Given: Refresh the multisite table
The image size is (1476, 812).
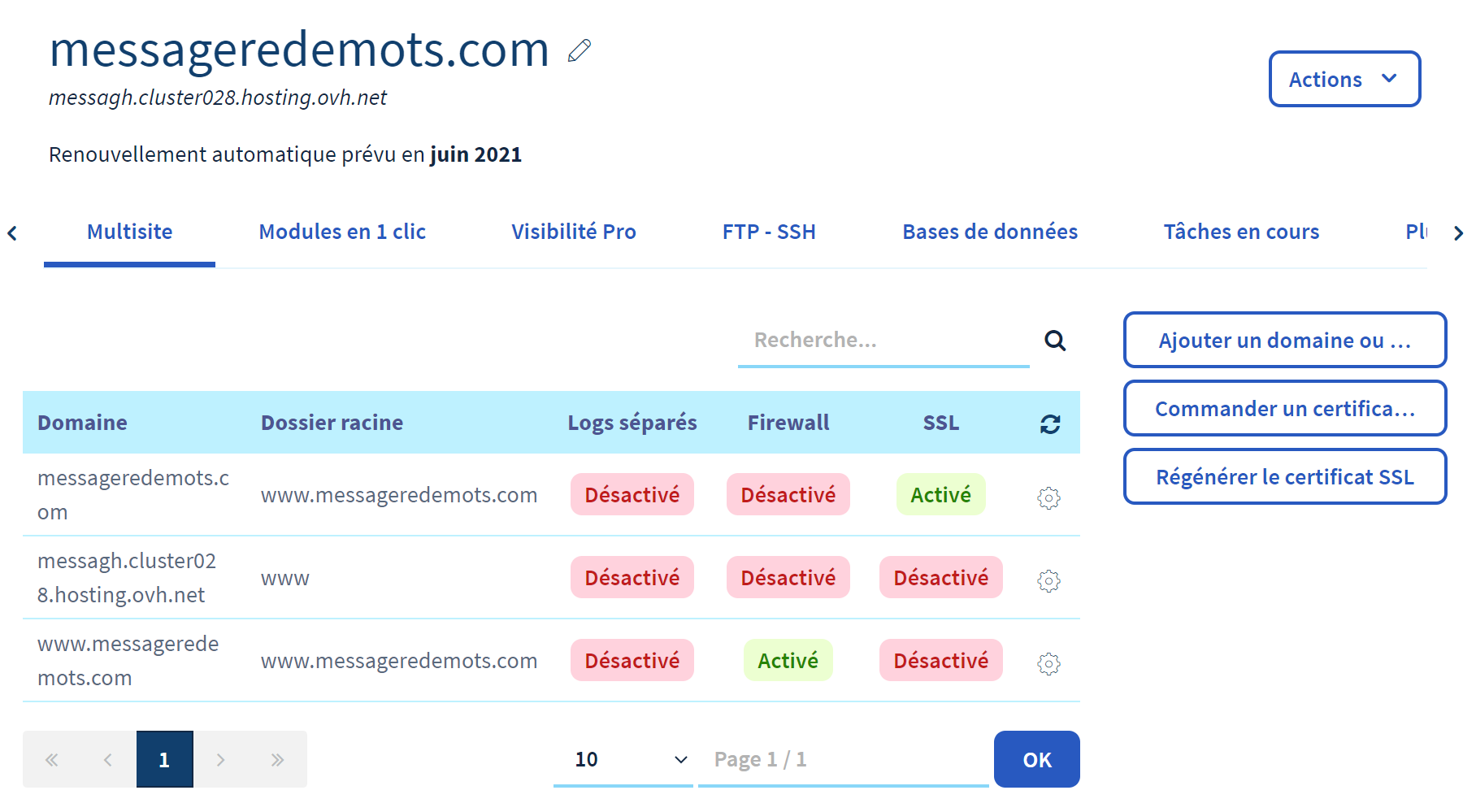Looking at the screenshot, I should click(x=1050, y=423).
